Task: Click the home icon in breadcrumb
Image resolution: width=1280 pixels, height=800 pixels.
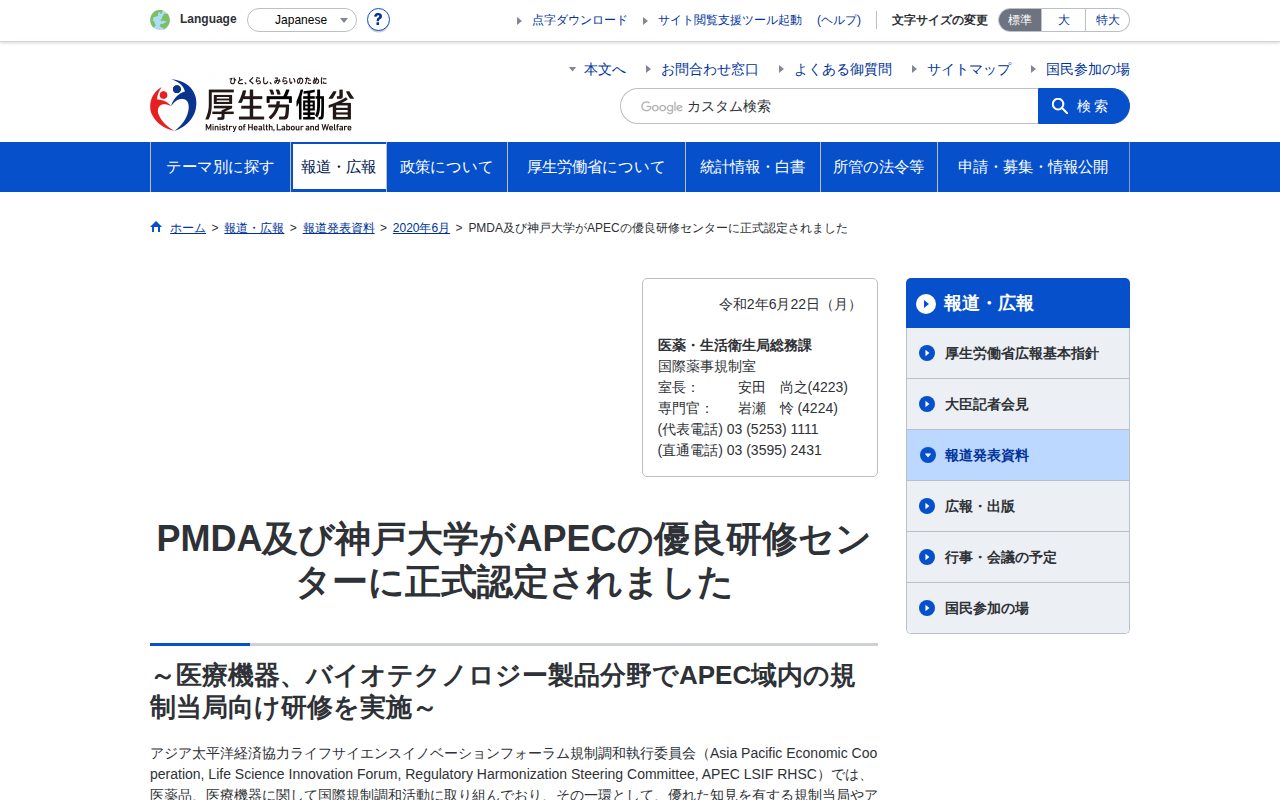Action: [x=156, y=227]
